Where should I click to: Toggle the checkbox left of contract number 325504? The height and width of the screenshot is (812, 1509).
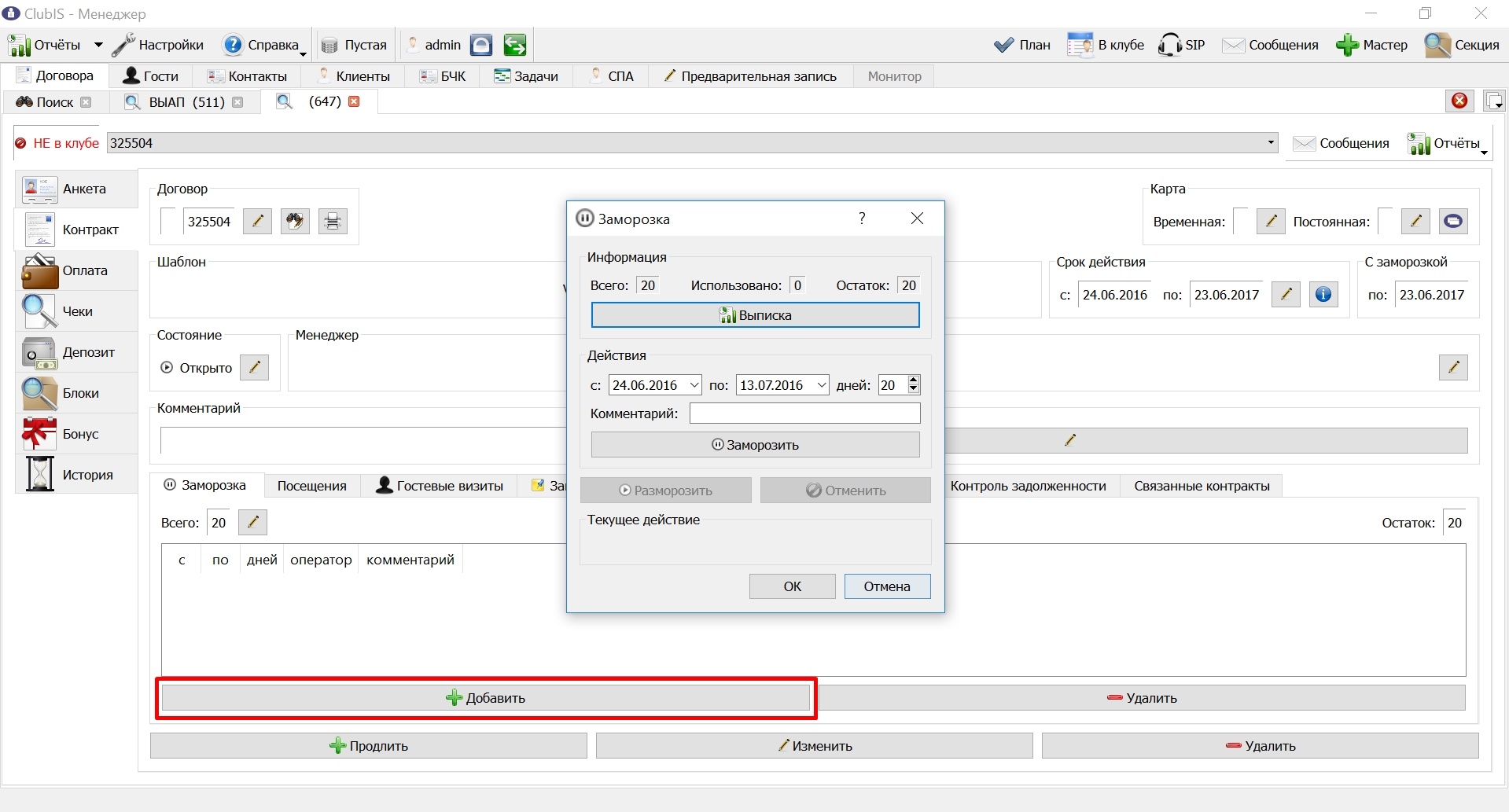pyautogui.click(x=168, y=221)
